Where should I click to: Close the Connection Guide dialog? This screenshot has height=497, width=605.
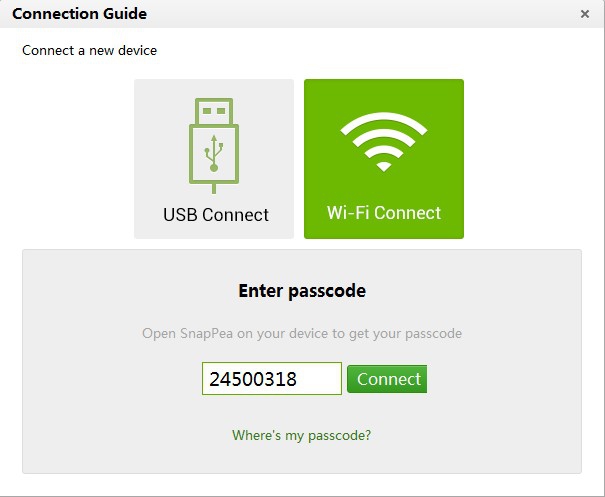[585, 14]
